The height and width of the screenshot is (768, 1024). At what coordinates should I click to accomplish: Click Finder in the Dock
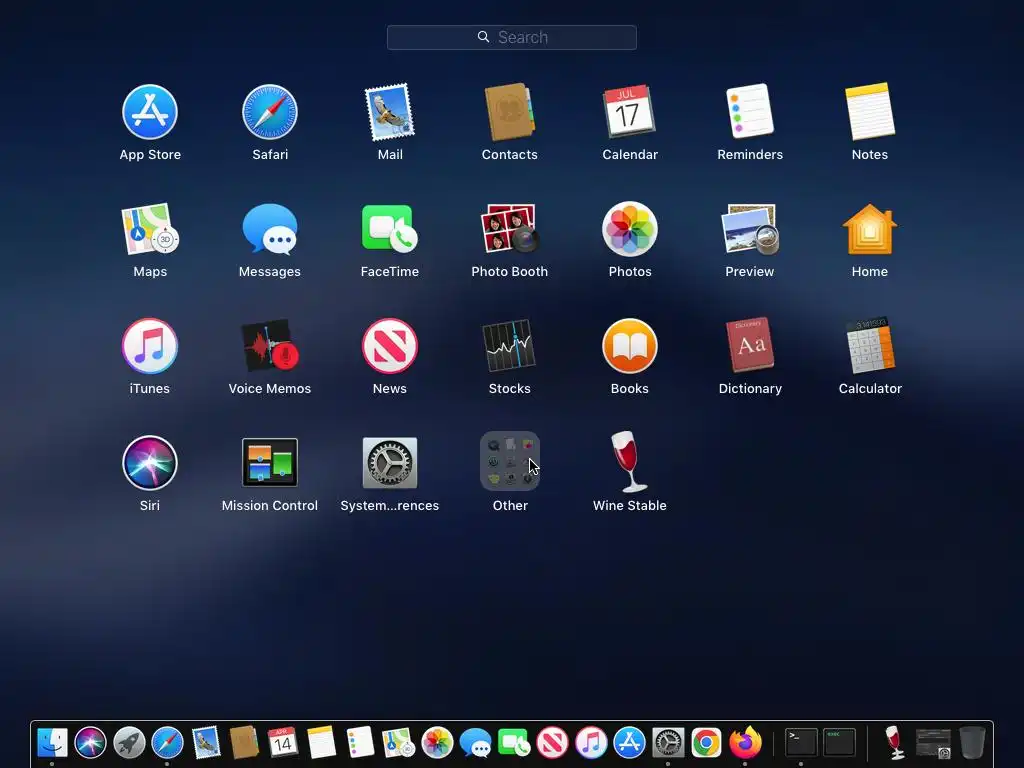tap(52, 743)
